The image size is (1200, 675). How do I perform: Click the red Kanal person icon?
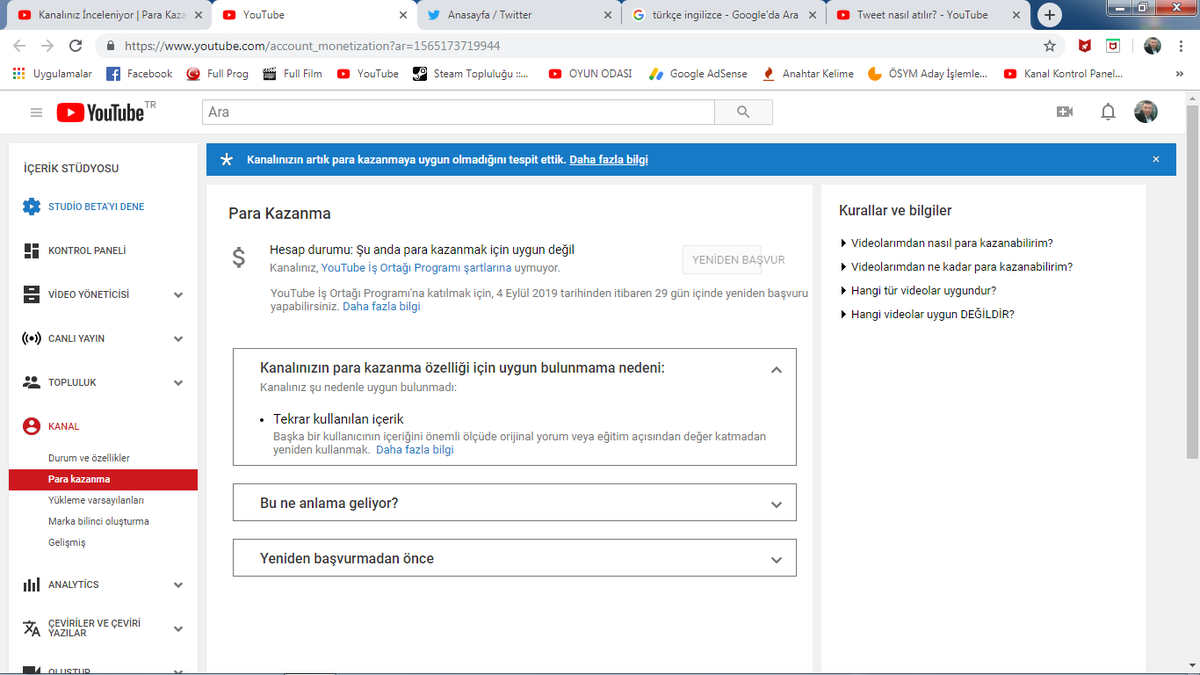click(31, 426)
